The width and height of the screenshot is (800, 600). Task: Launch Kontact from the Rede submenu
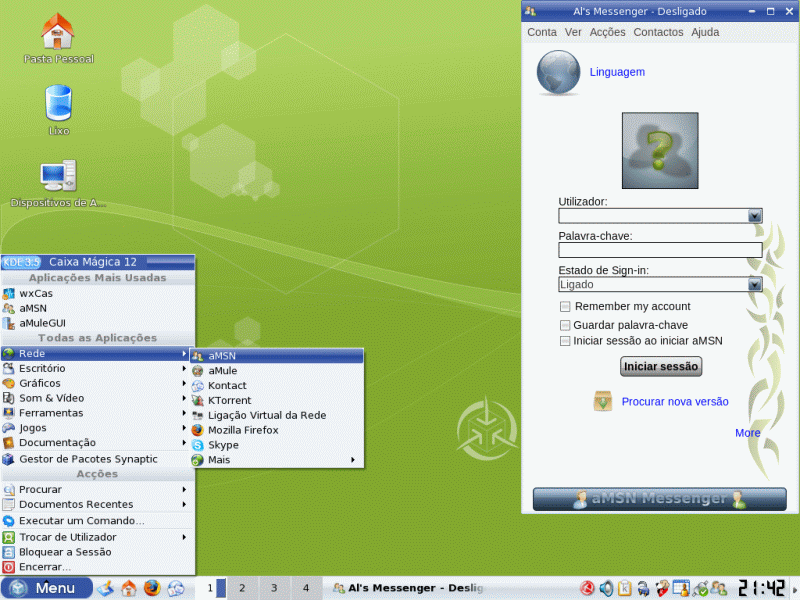(277, 385)
